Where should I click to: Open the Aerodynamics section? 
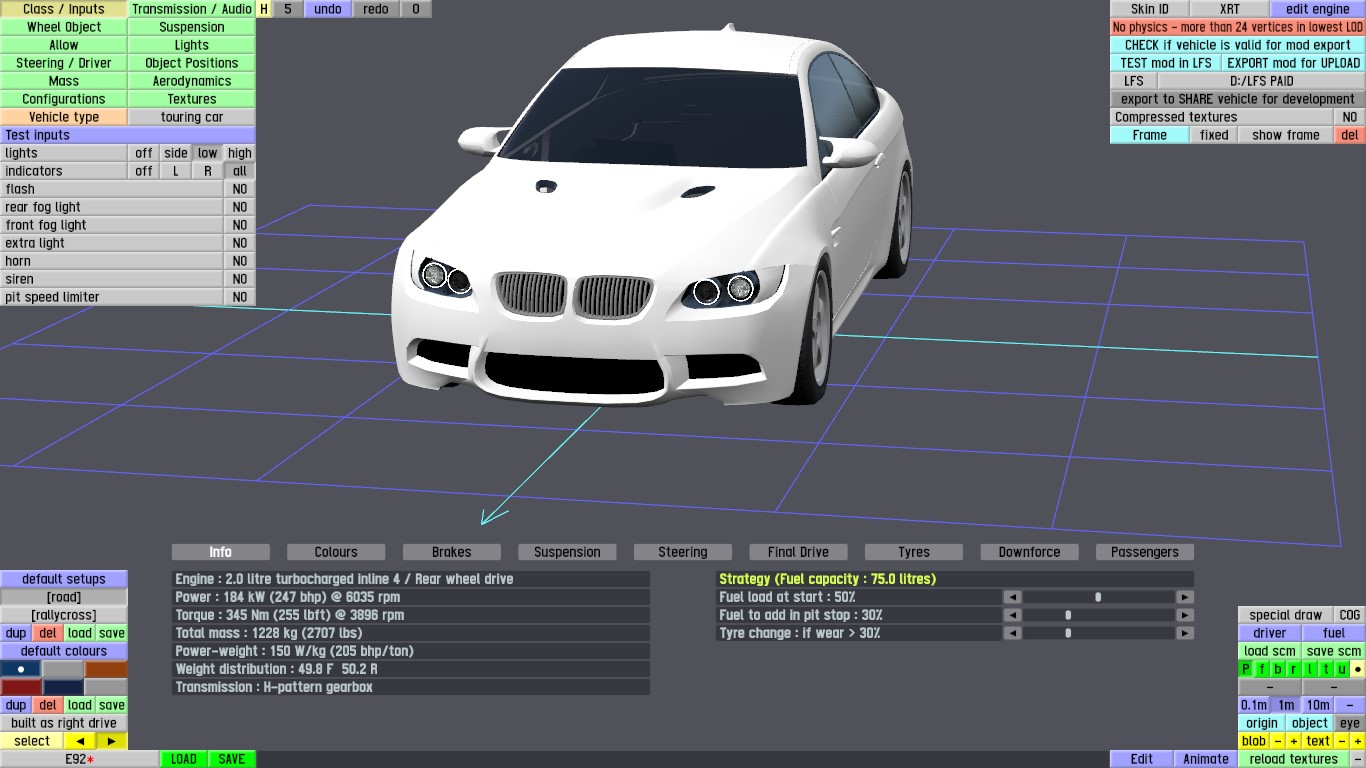[x=192, y=81]
